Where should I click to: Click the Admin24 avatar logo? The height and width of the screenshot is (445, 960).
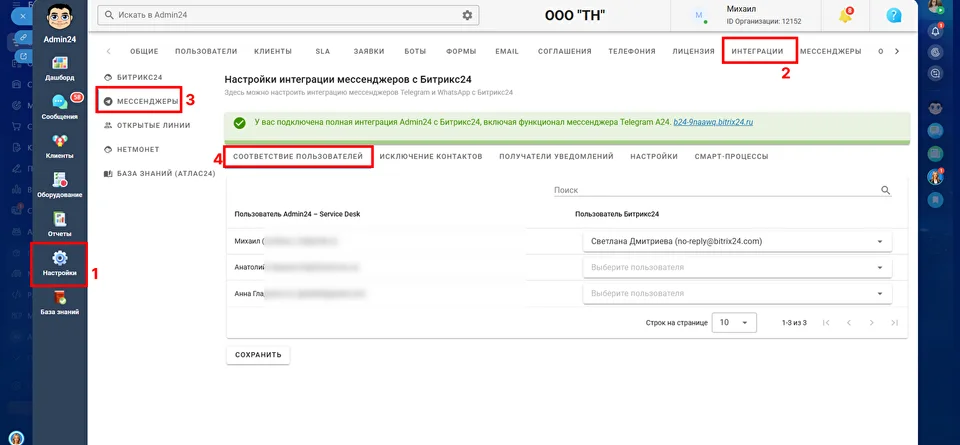tap(59, 16)
